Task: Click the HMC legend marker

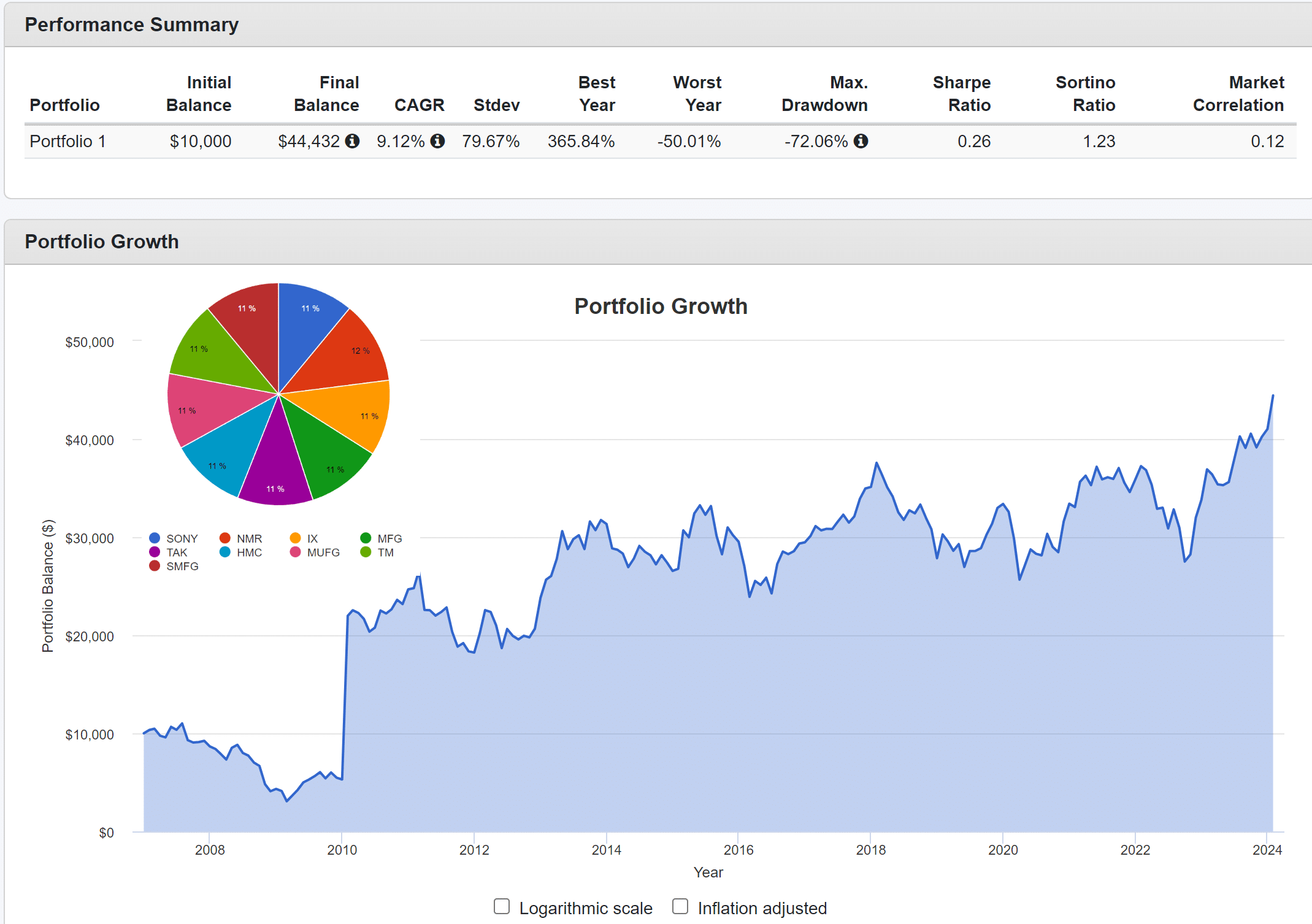Action: (225, 552)
